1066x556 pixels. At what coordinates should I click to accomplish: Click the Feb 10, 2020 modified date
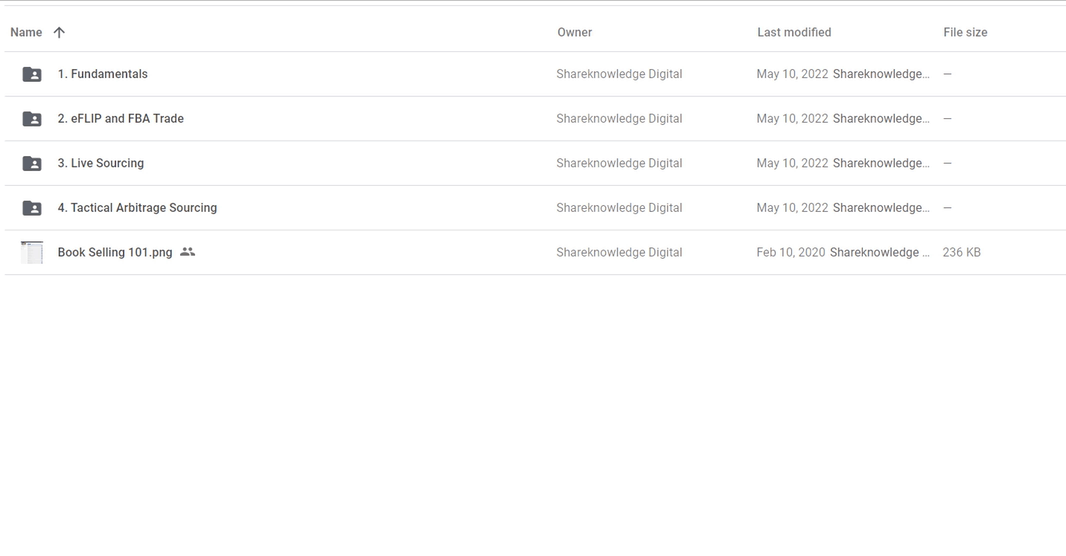click(x=791, y=252)
